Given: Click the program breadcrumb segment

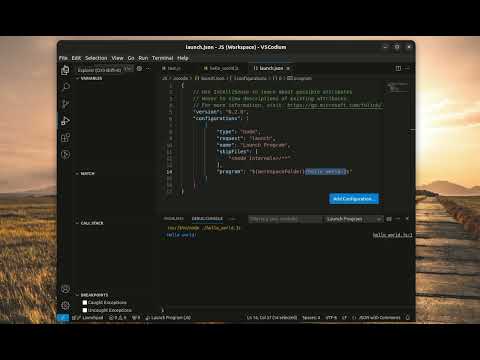Looking at the screenshot, I should (299, 78).
